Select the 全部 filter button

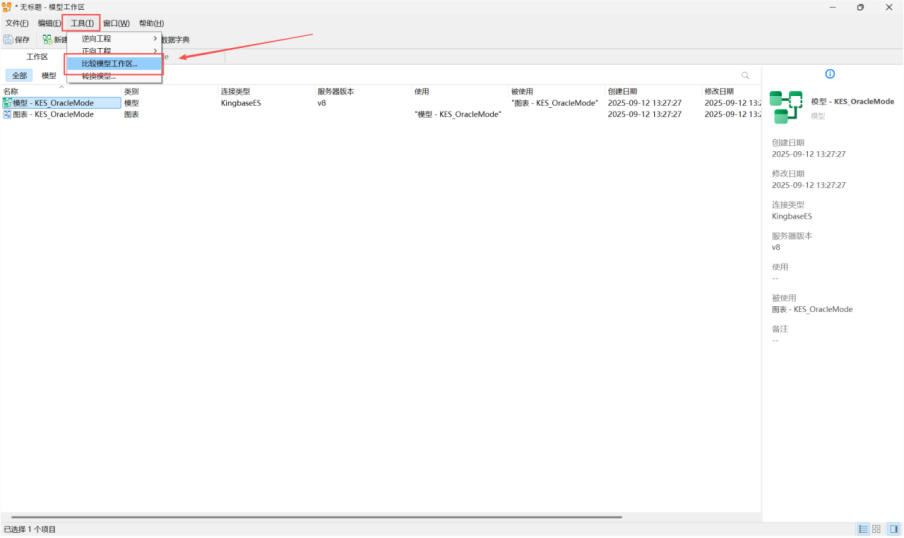[x=20, y=76]
